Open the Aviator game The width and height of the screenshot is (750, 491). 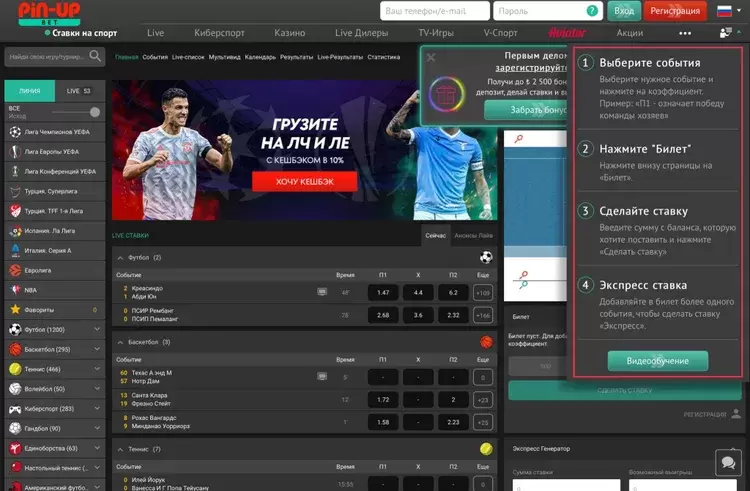[567, 33]
